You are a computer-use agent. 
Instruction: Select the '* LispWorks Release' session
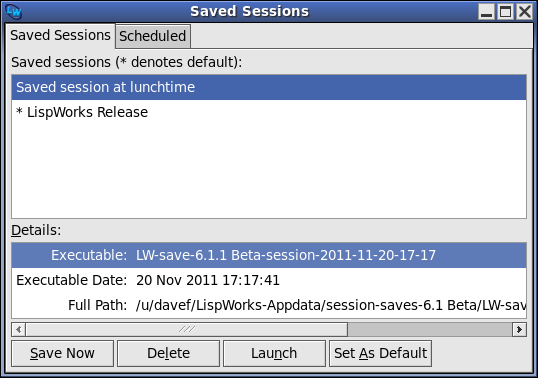click(269, 112)
